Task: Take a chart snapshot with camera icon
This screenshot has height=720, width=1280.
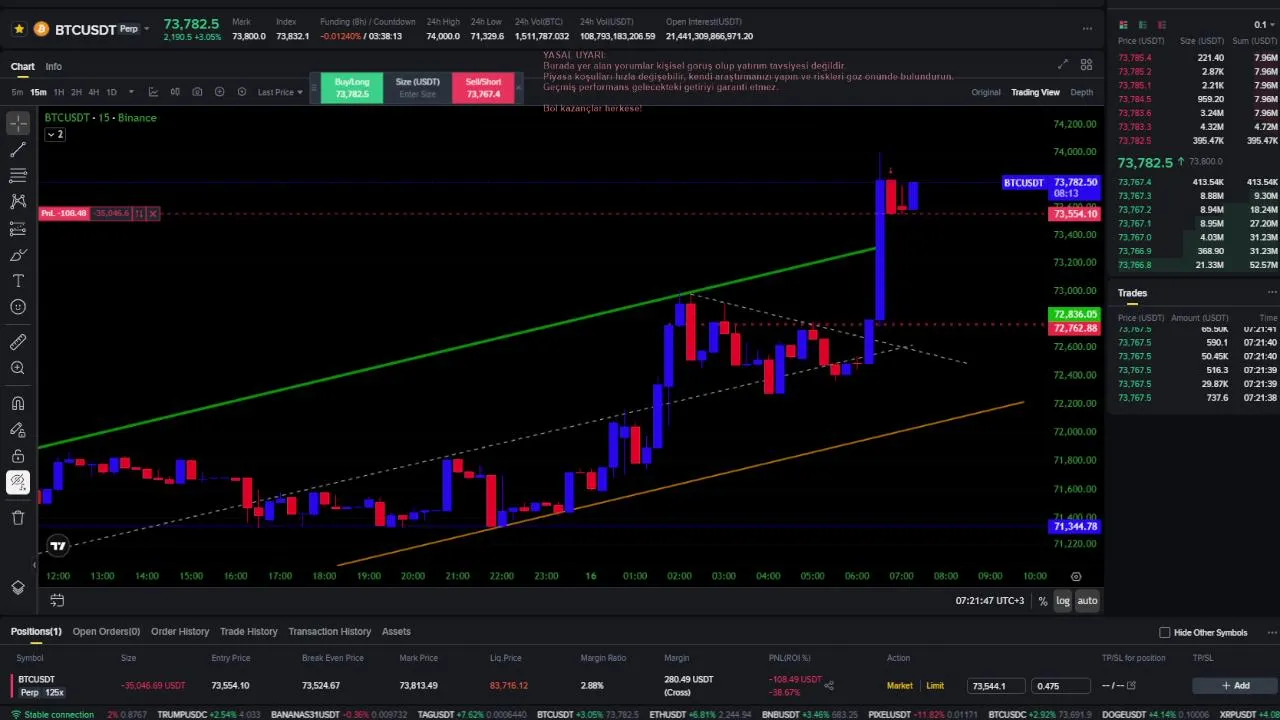Action: [197, 92]
